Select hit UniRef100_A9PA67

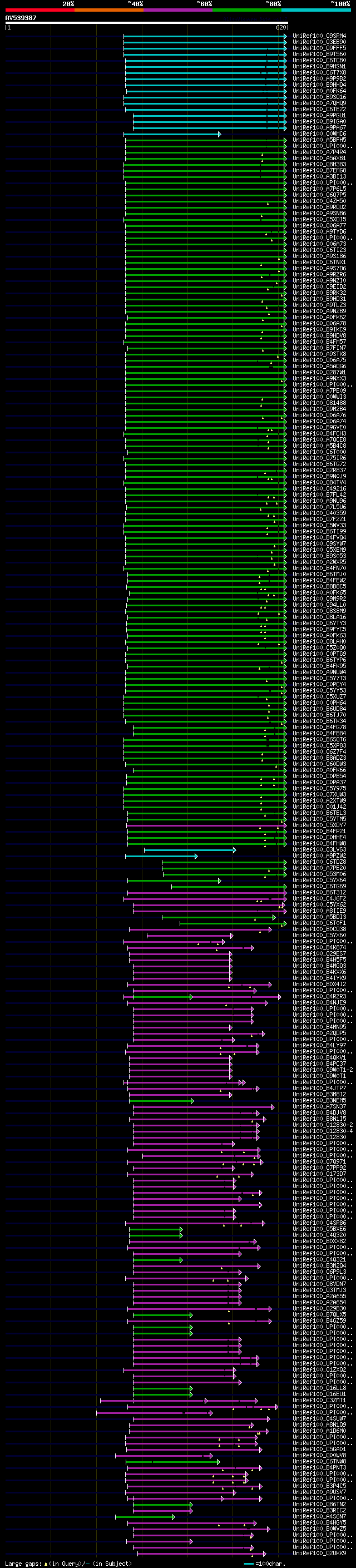coord(319,128)
